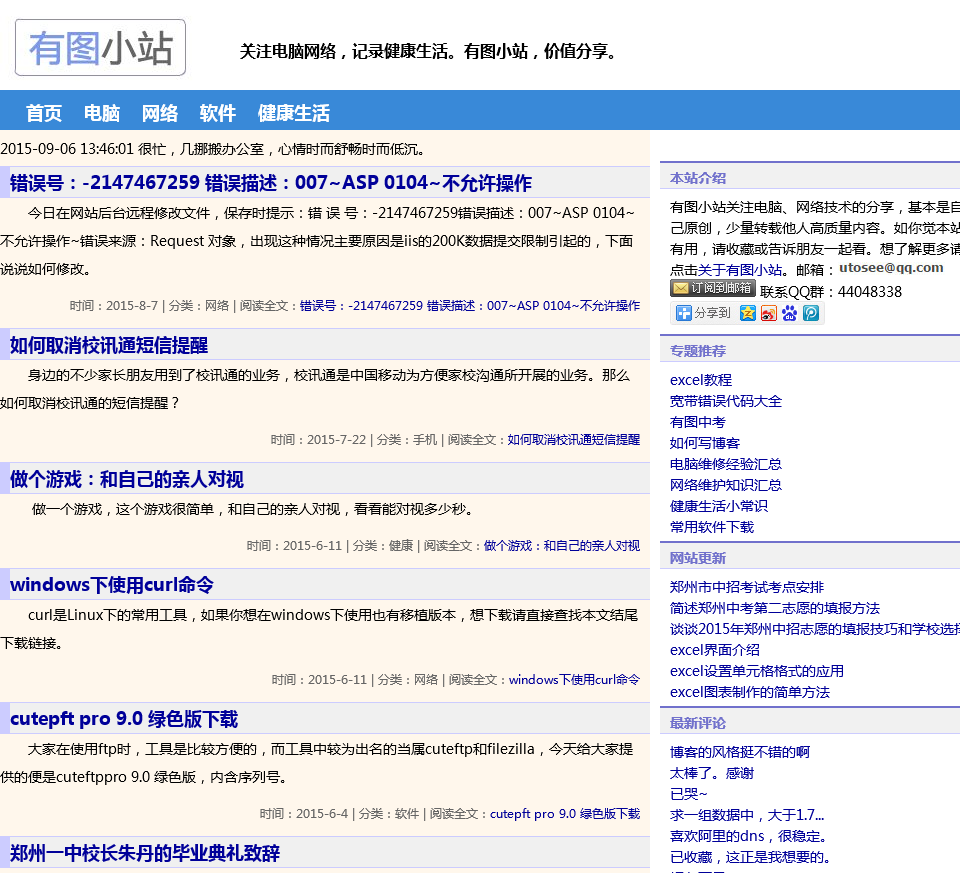Share to QQ Zone star icon
960x873 pixels.
[748, 313]
